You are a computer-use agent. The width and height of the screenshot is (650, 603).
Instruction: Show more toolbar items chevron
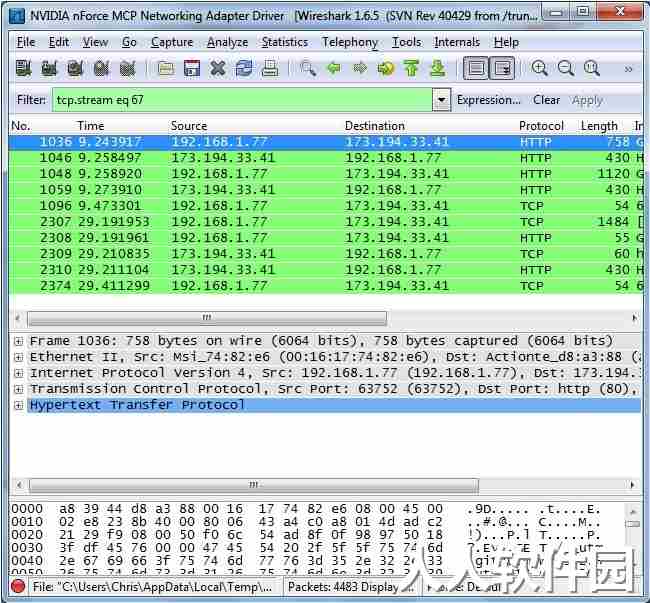click(629, 69)
